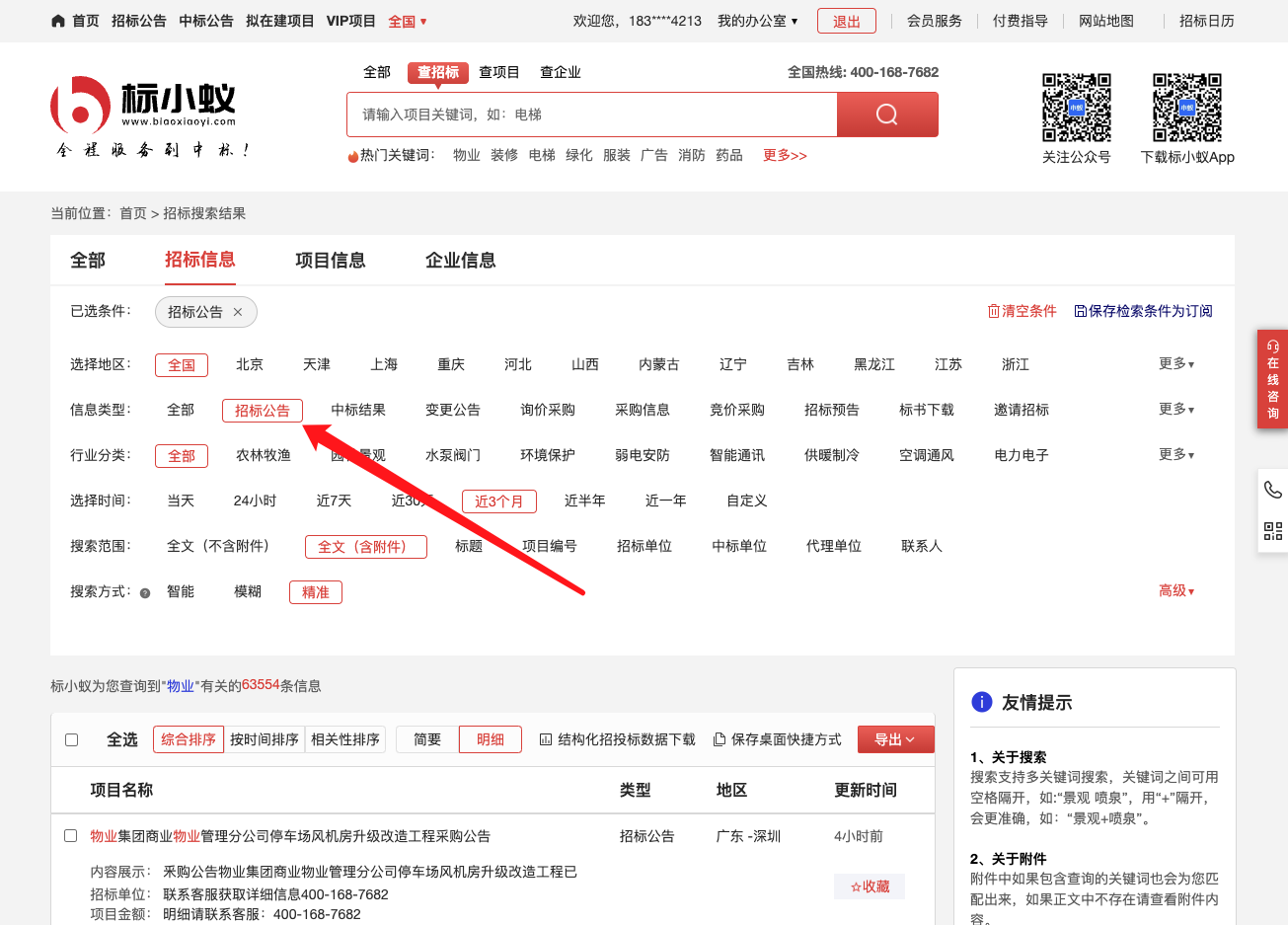Screen dimensions: 1288x925
Task: Switch to the 企业信息 tab
Action: (x=460, y=261)
